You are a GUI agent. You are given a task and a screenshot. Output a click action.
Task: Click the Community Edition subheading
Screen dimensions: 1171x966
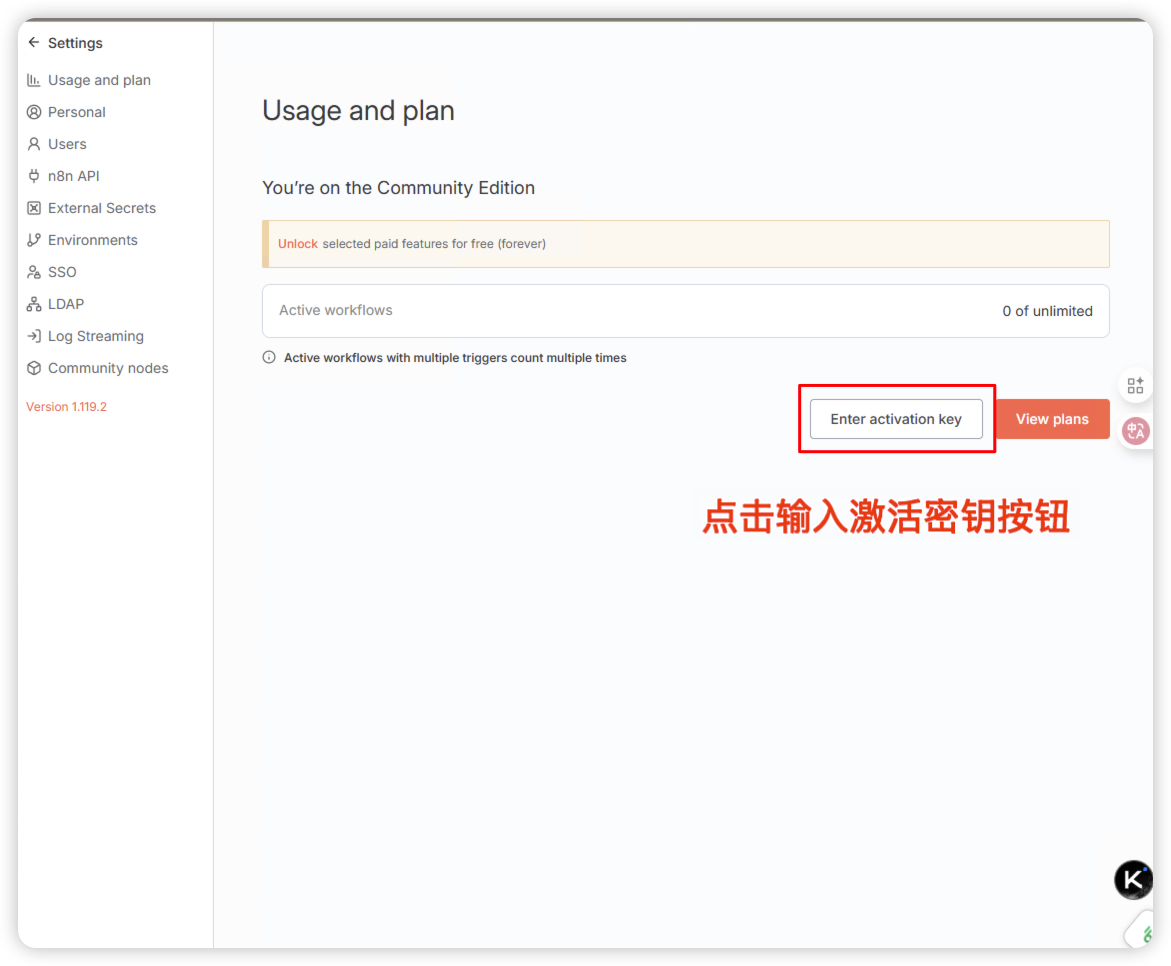(398, 188)
